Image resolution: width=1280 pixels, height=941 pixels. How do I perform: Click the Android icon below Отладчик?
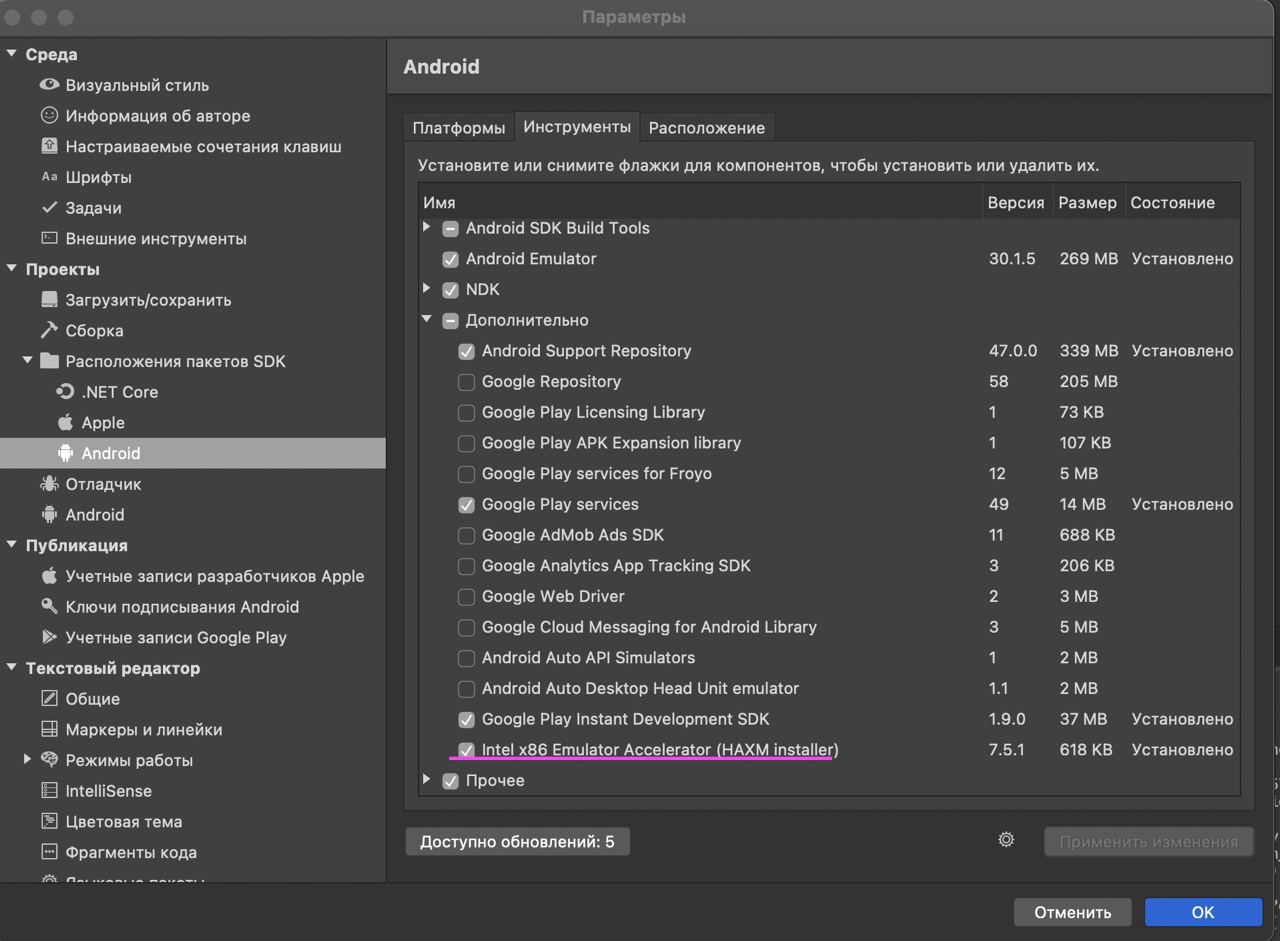pos(49,515)
